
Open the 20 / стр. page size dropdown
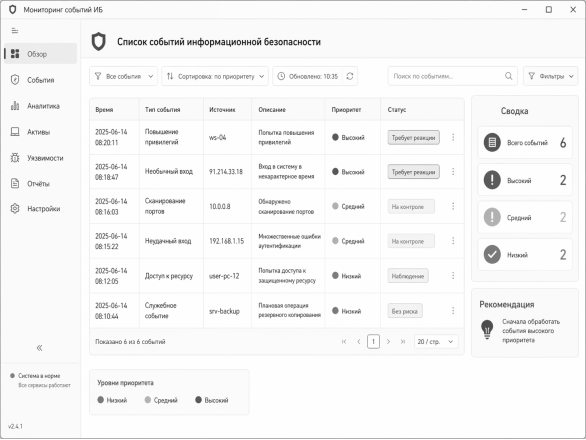(436, 341)
